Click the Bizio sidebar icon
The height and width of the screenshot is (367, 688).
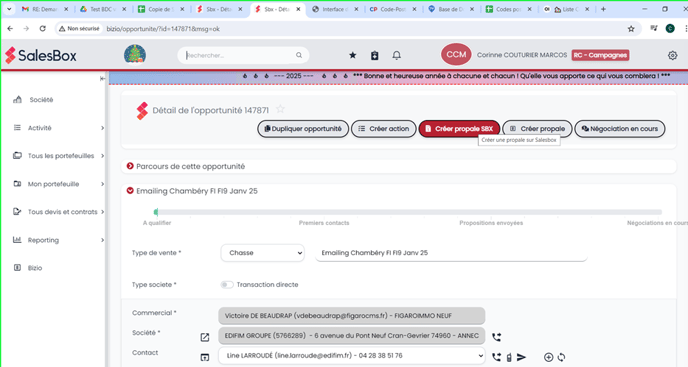[17, 268]
